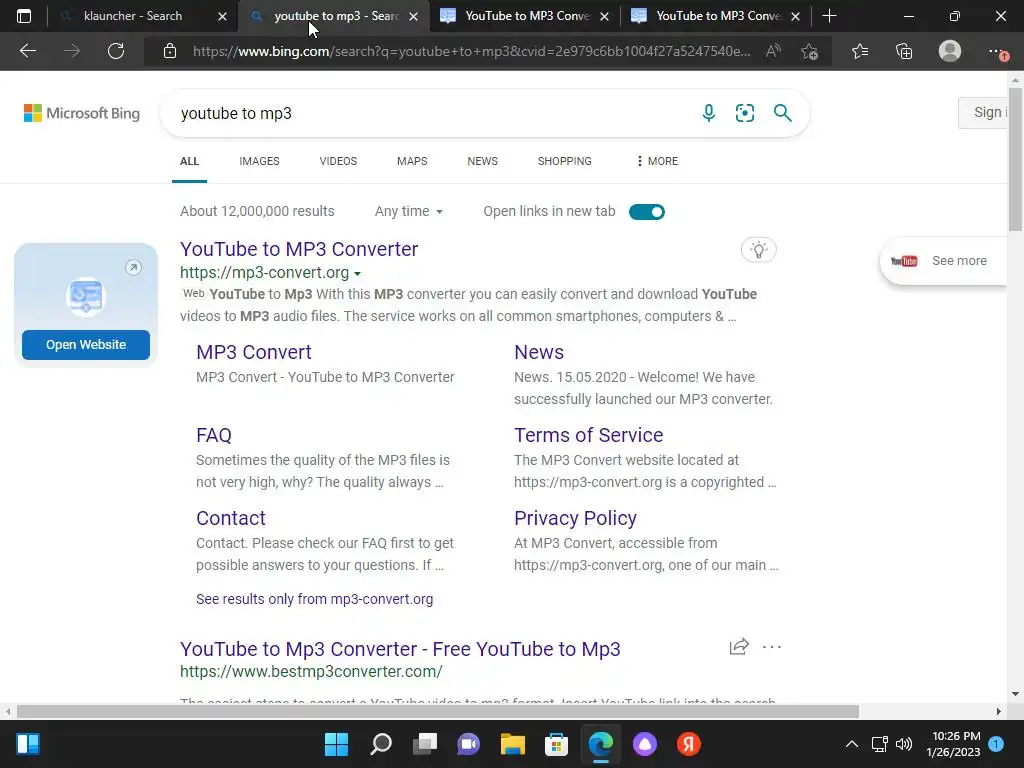Add this page to favorites via the star-plus icon
Screen dimensions: 1024x768
point(810,51)
